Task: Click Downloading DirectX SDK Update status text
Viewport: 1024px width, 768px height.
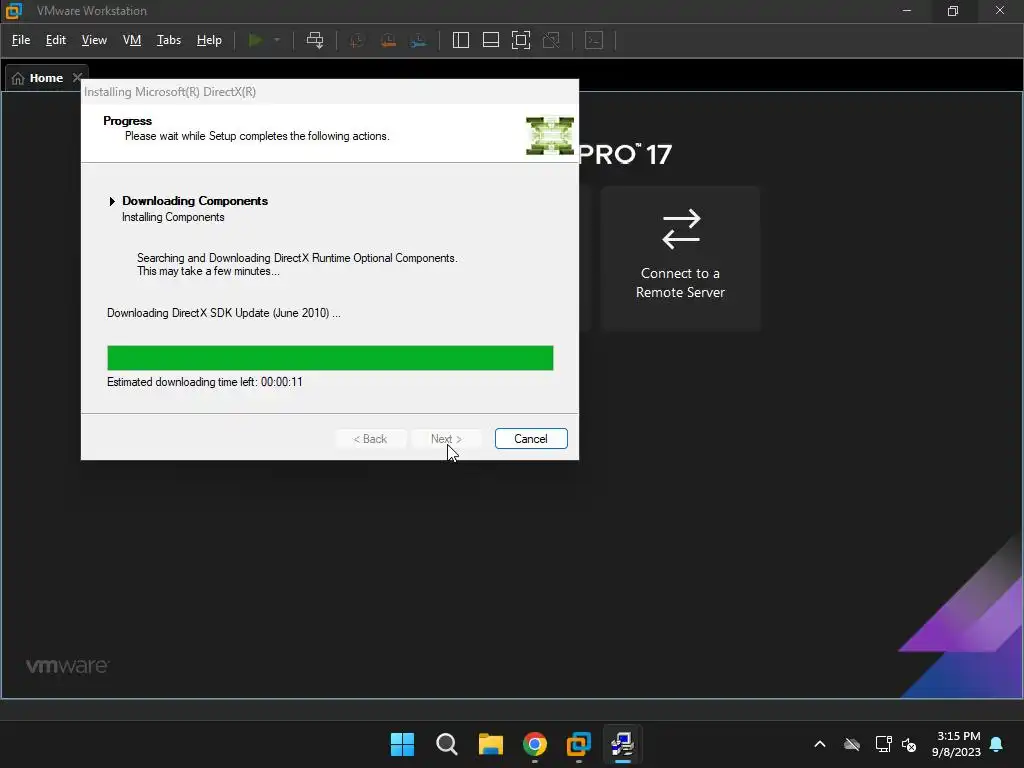Action: click(x=223, y=313)
